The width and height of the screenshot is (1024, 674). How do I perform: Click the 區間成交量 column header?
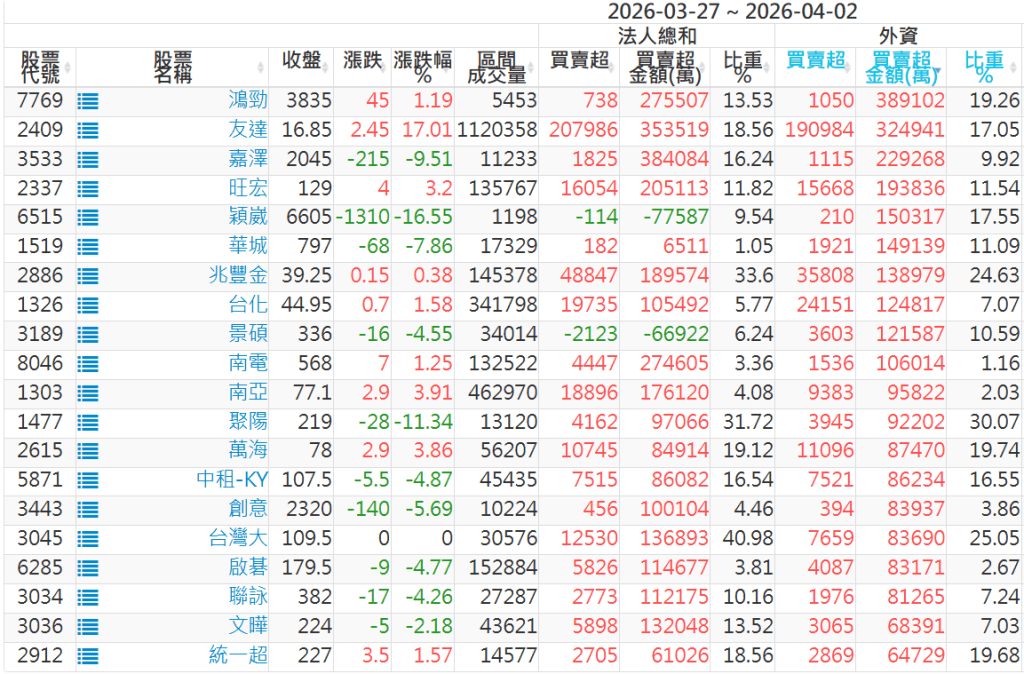tap(496, 67)
